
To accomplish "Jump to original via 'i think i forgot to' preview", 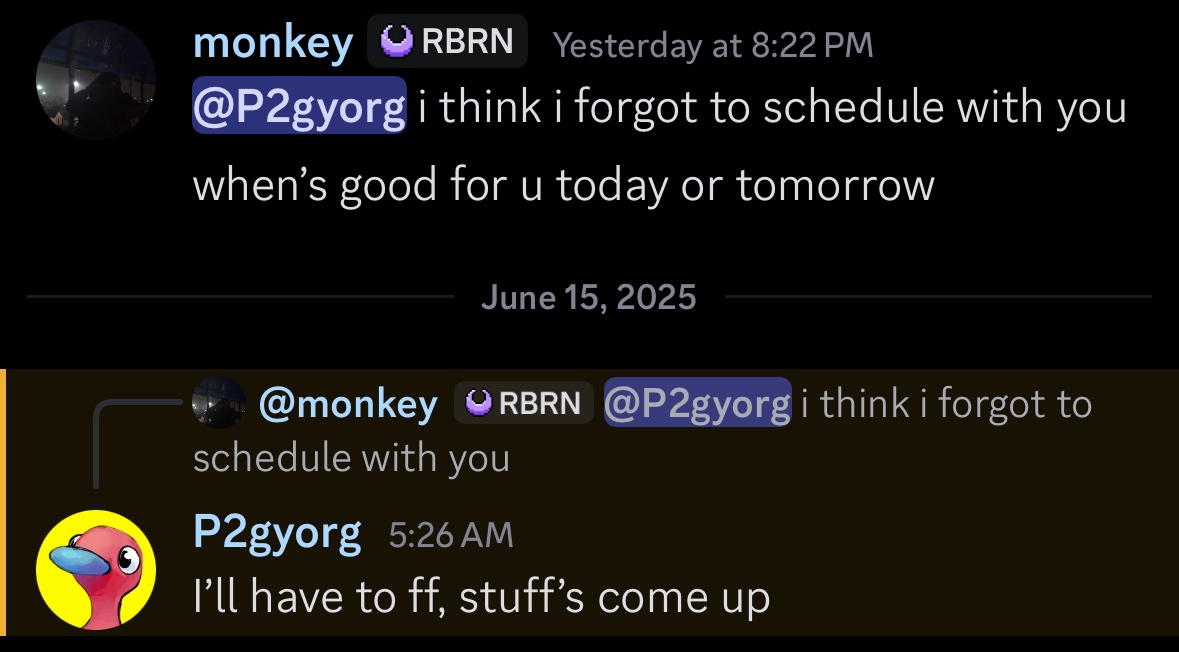I will tap(946, 403).
